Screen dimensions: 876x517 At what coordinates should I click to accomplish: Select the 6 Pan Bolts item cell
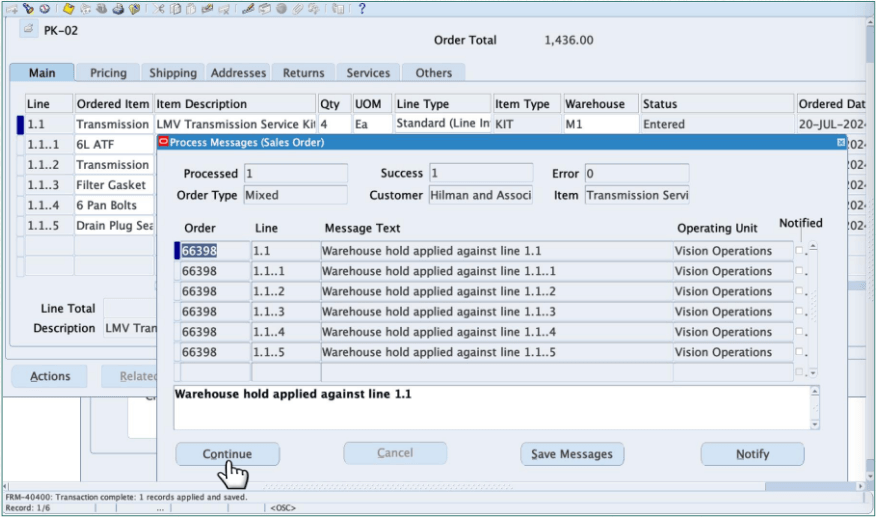(x=114, y=205)
